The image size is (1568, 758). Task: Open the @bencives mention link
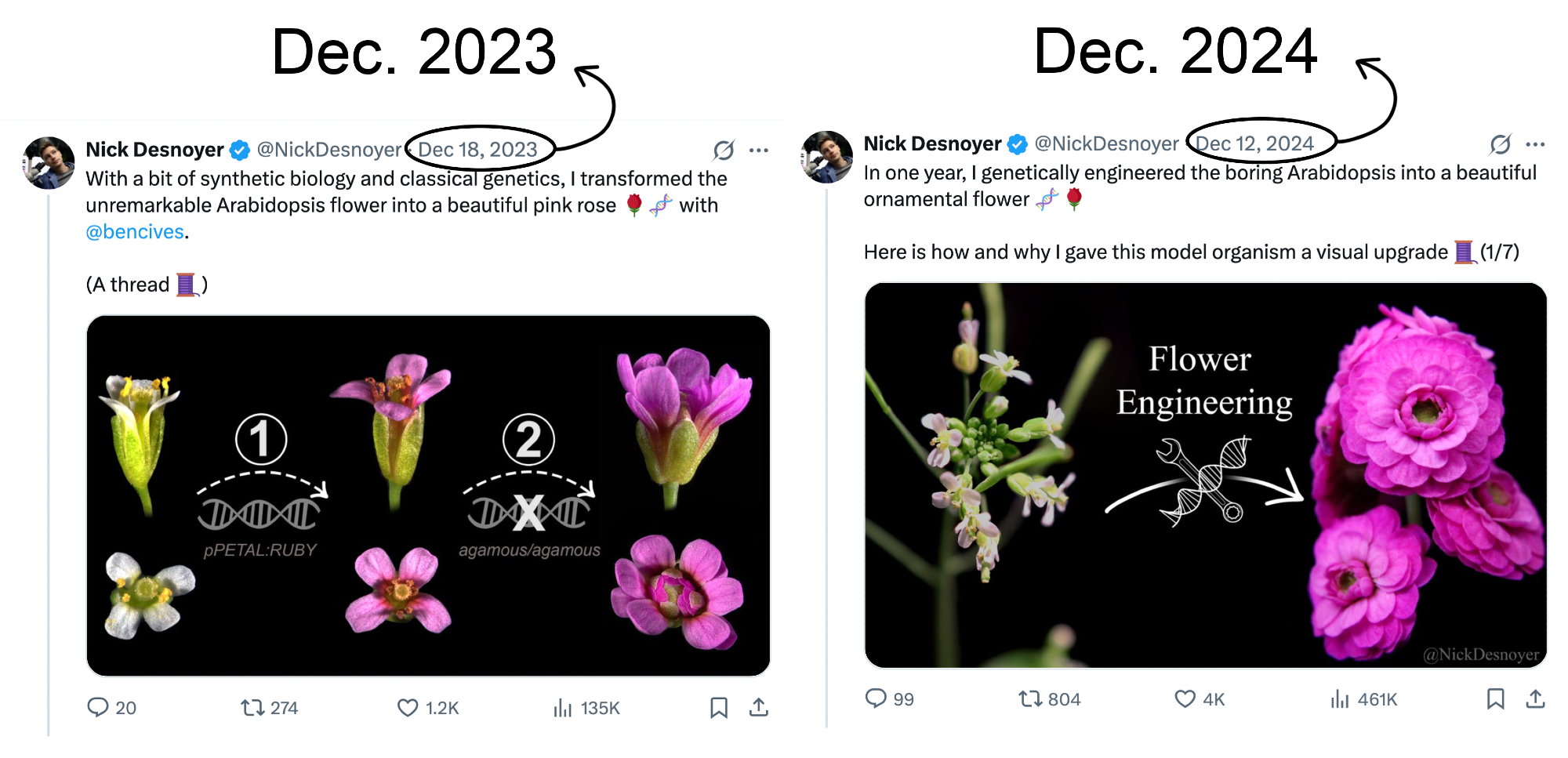click(x=135, y=232)
